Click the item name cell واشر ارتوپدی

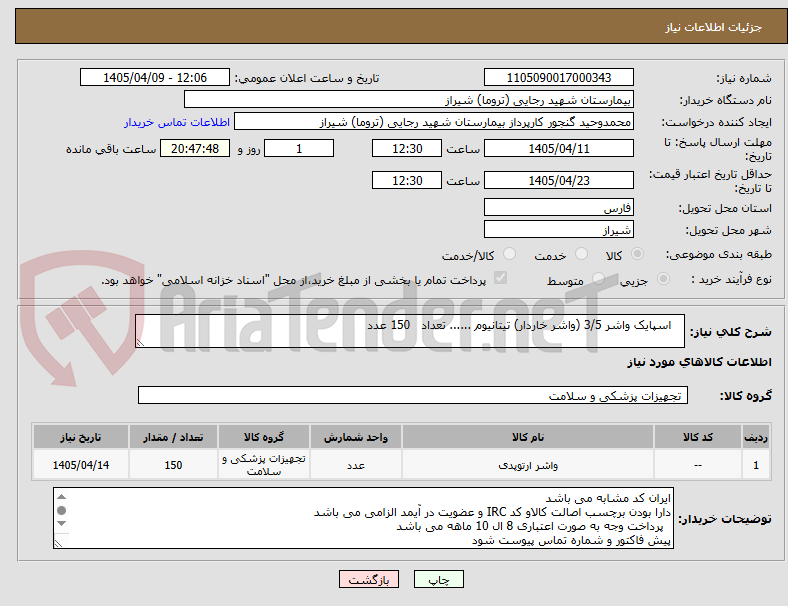click(x=528, y=465)
